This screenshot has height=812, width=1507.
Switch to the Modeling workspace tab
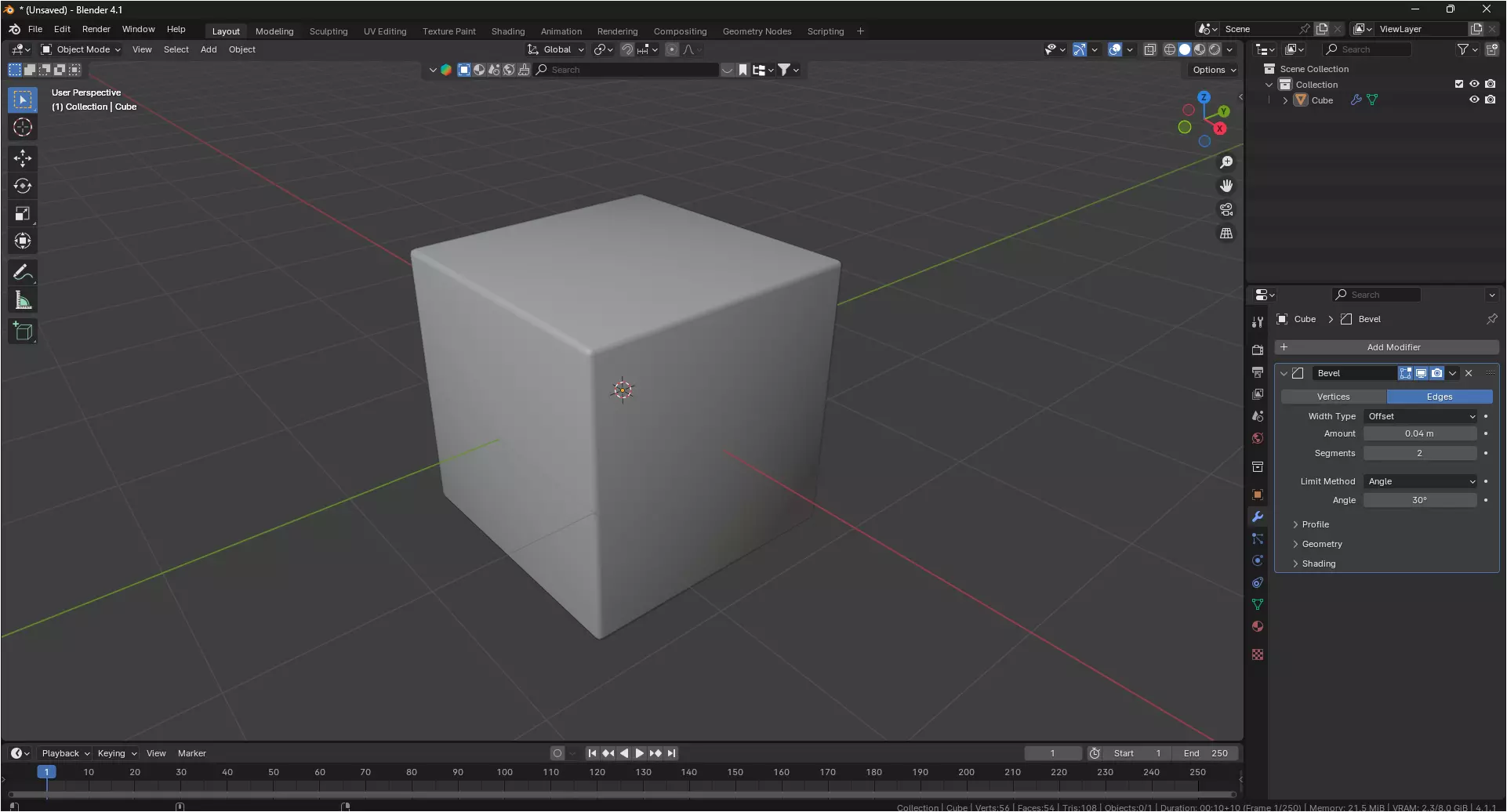coord(274,31)
